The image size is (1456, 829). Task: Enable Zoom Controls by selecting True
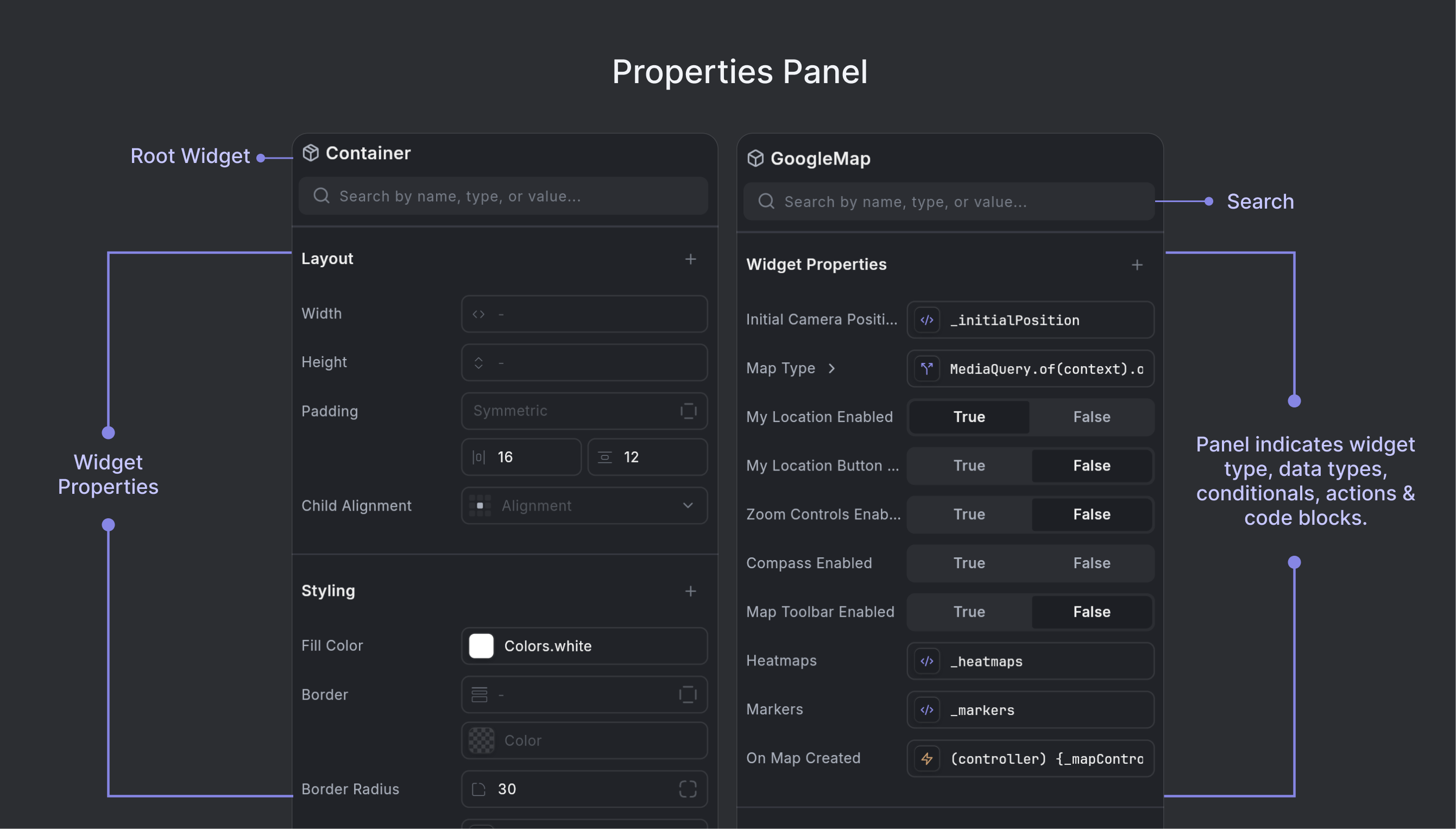[x=969, y=514]
